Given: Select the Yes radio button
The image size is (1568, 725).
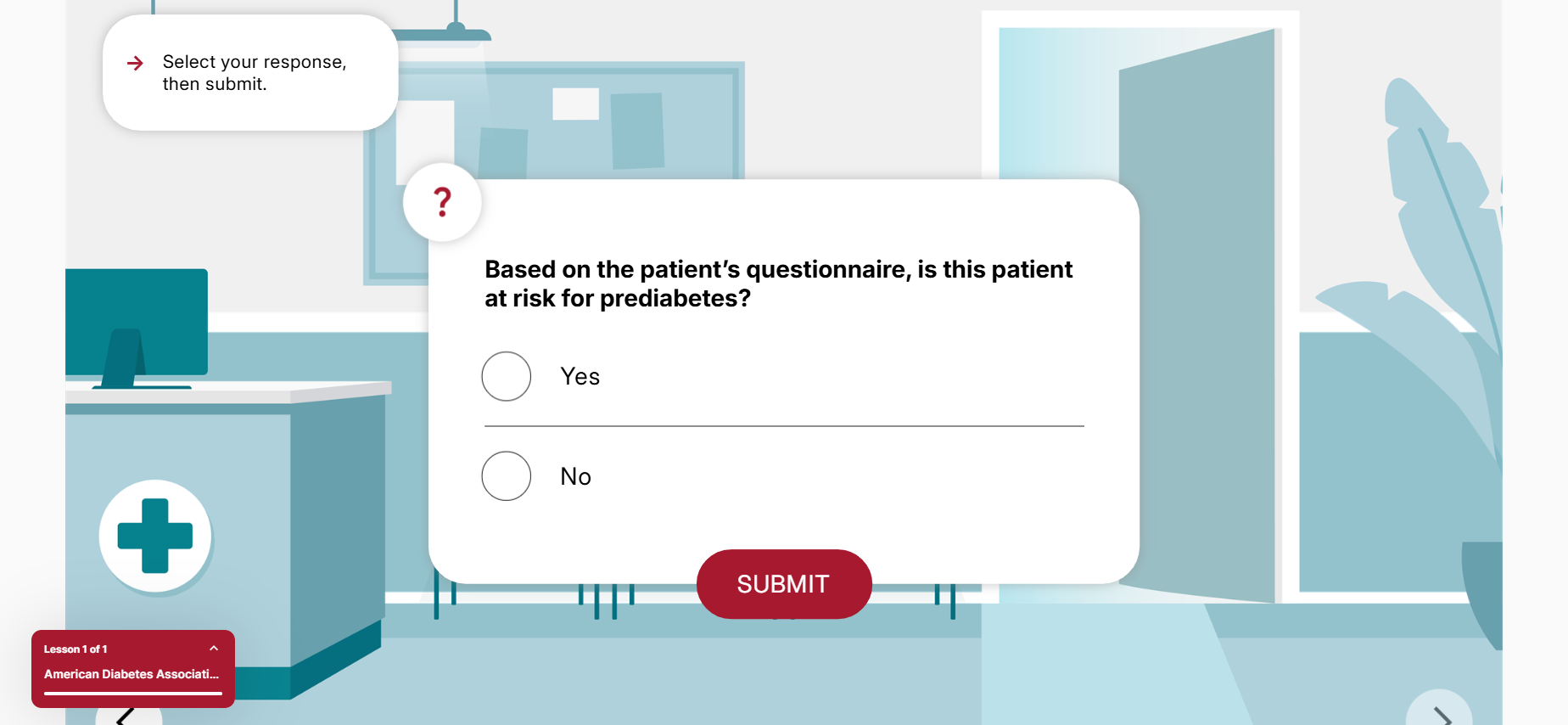Looking at the screenshot, I should point(507,376).
